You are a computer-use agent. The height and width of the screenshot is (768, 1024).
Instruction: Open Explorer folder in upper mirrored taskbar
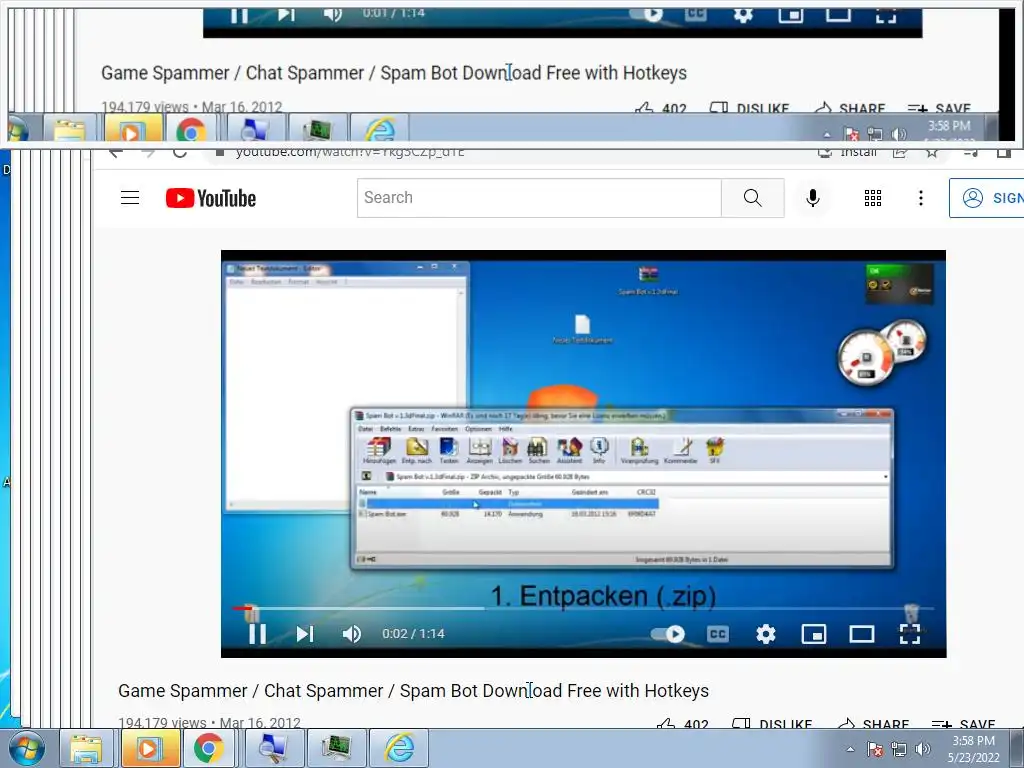pos(69,127)
